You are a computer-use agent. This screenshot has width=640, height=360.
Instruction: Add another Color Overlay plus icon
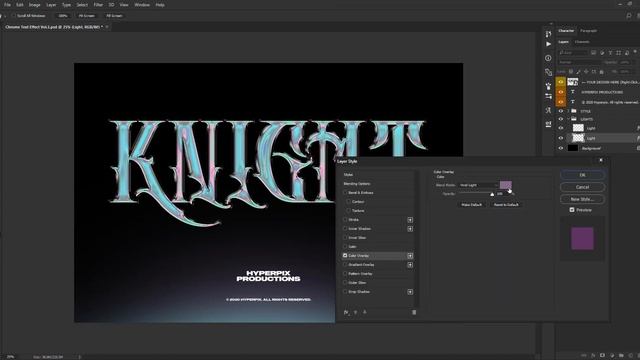pyautogui.click(x=410, y=256)
